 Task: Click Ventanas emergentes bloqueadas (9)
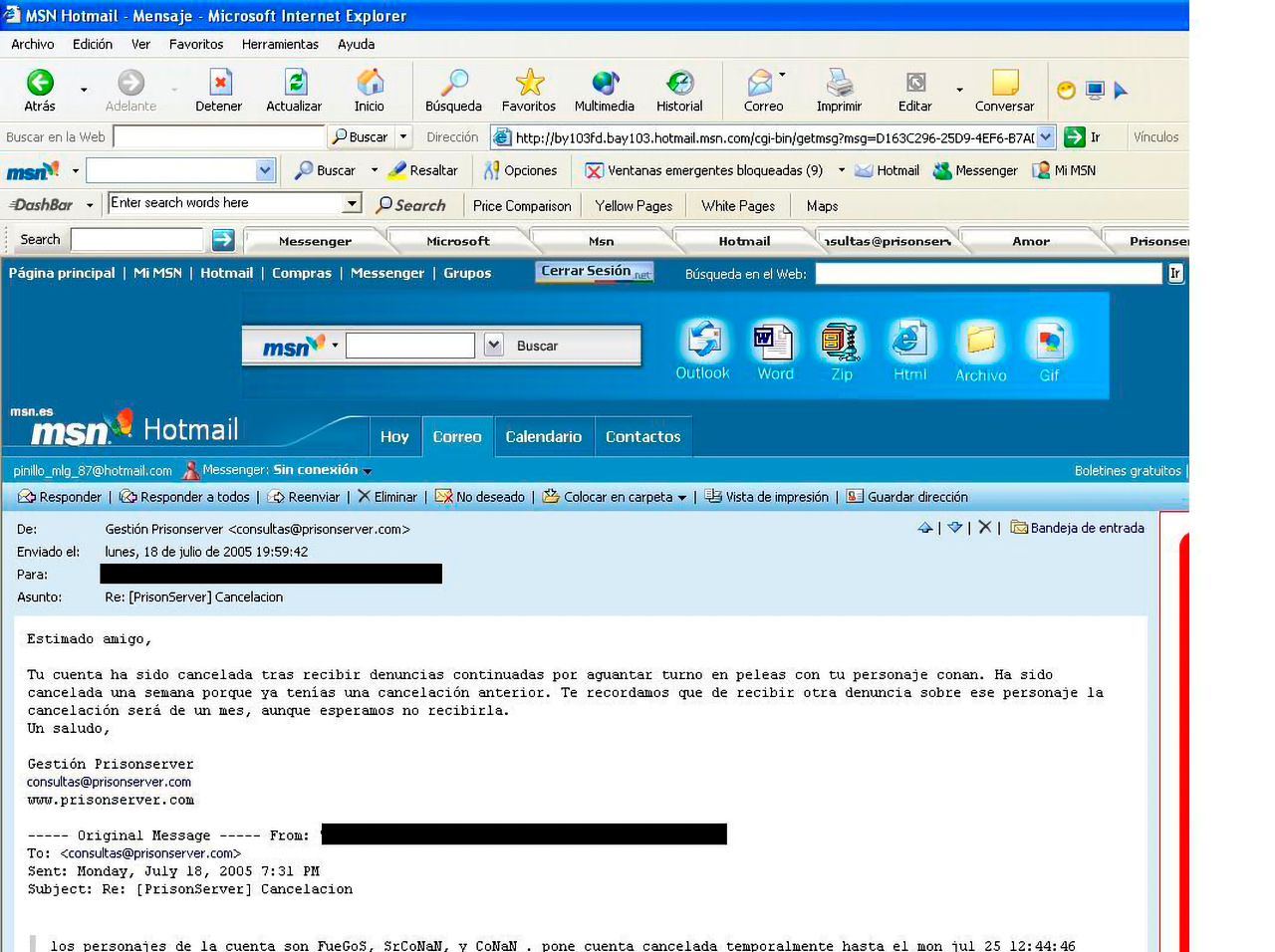coord(704,170)
